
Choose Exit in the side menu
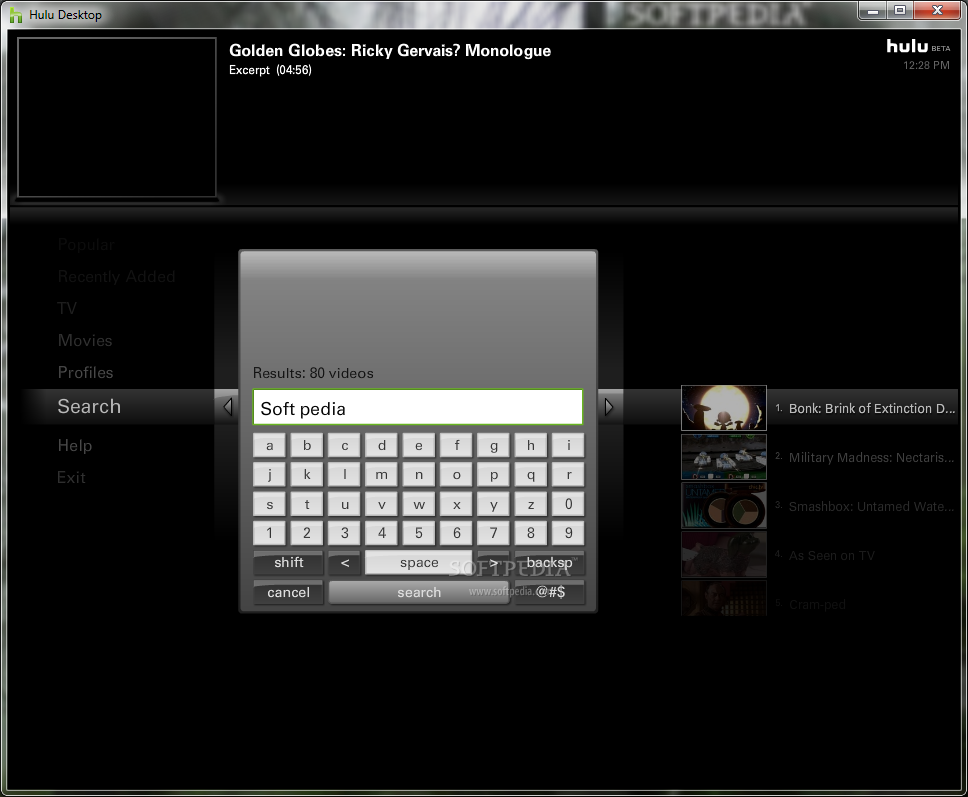(x=71, y=477)
